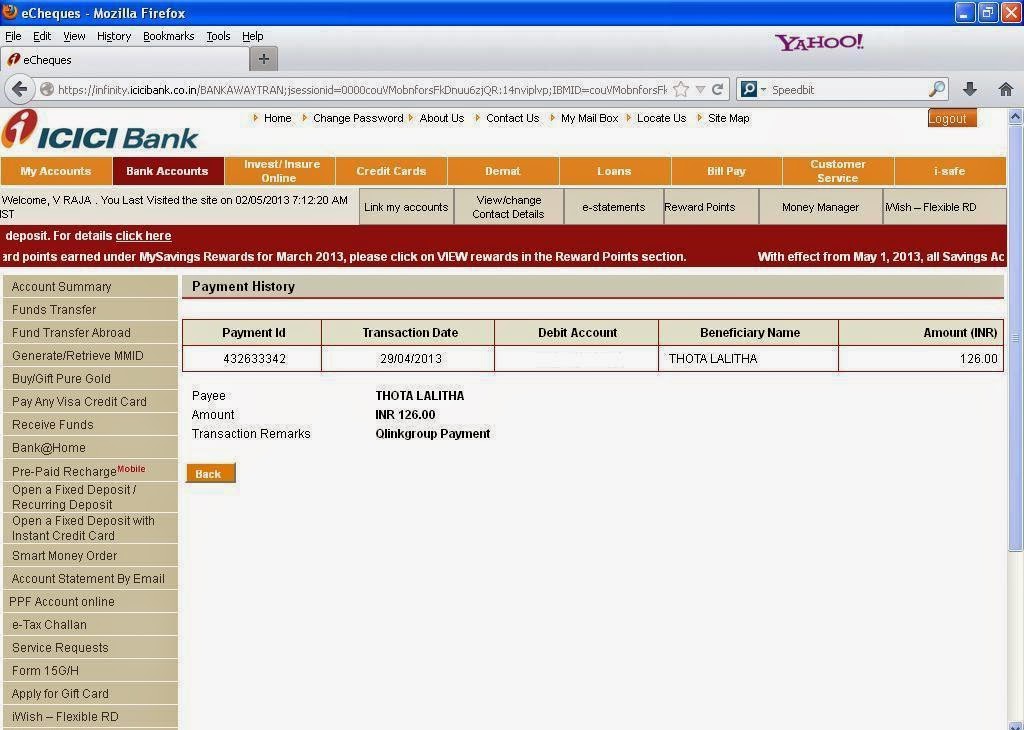Go to the Home link

click(278, 118)
